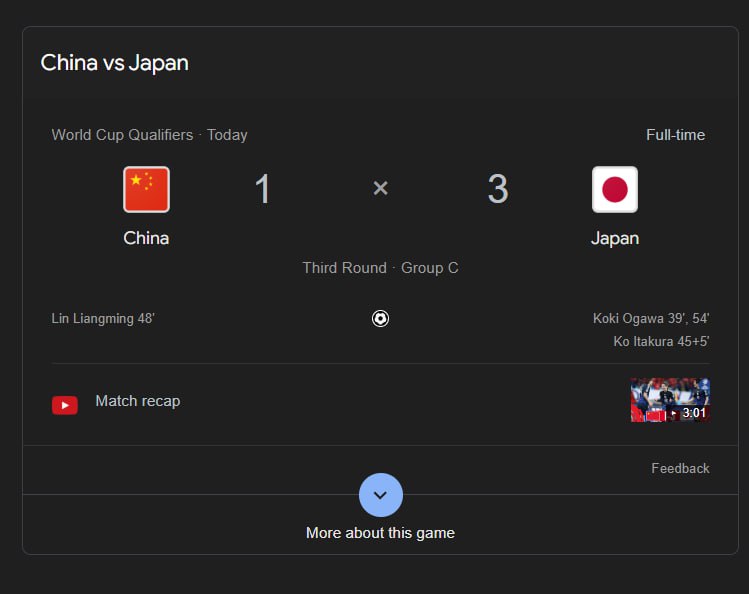Click the red YouTube play icon

point(65,405)
